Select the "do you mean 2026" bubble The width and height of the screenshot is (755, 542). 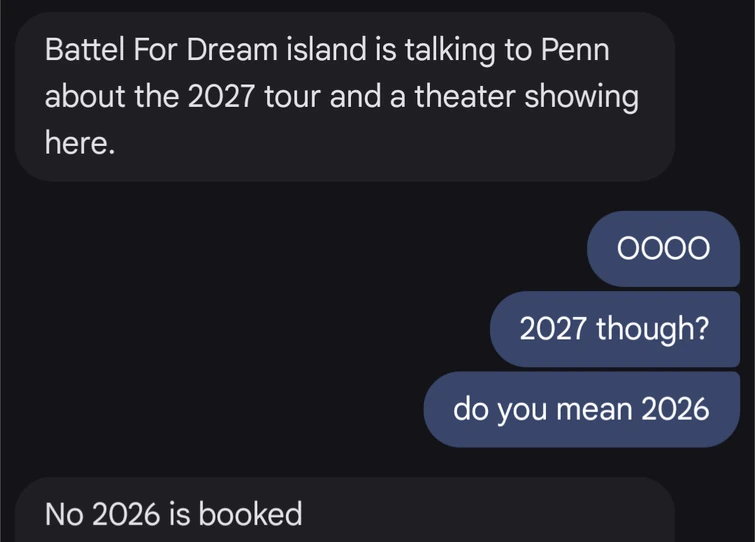pyautogui.click(x=581, y=409)
